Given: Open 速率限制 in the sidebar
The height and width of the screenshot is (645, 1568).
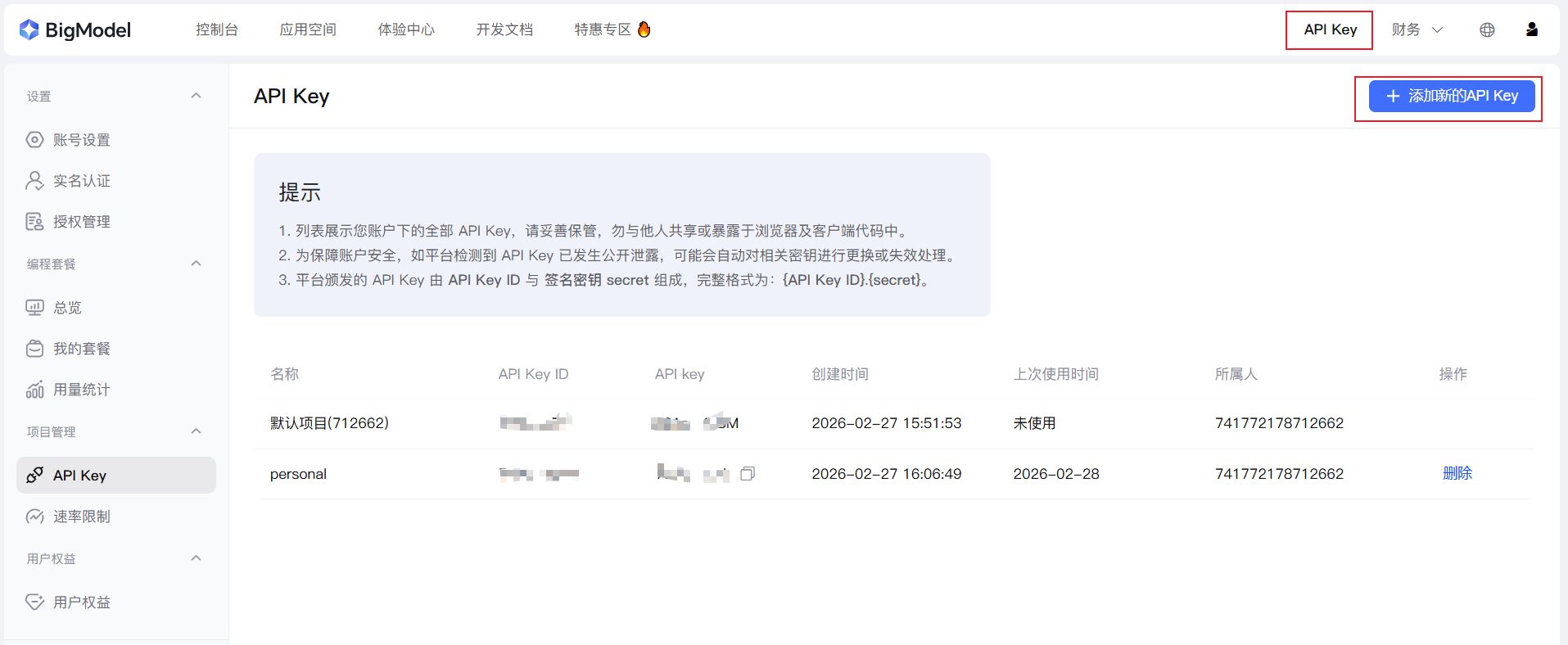Looking at the screenshot, I should tap(82, 516).
